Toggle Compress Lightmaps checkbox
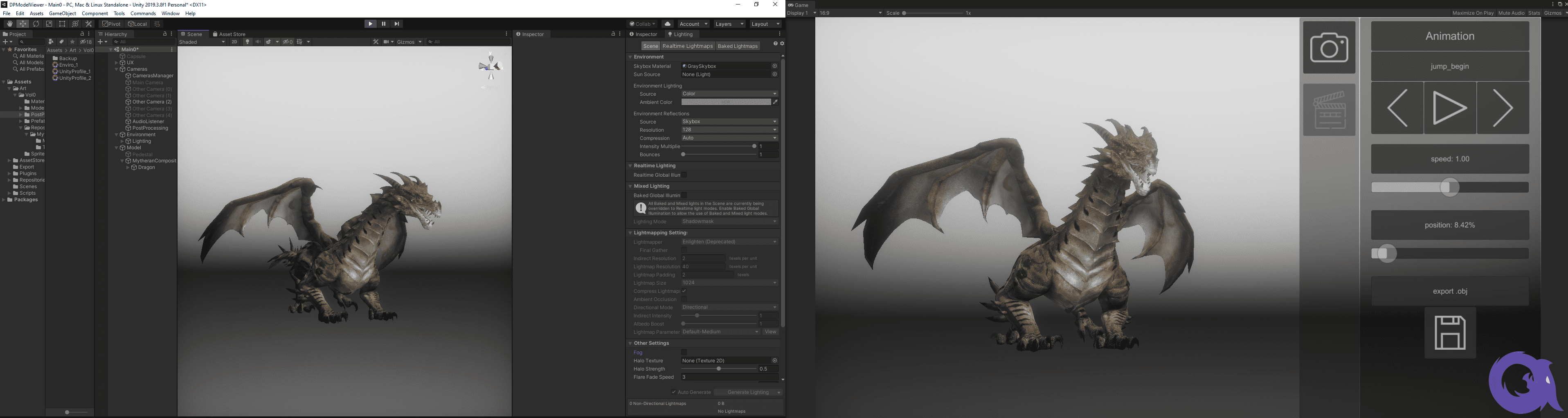This screenshot has height=418, width=1568. click(684, 292)
